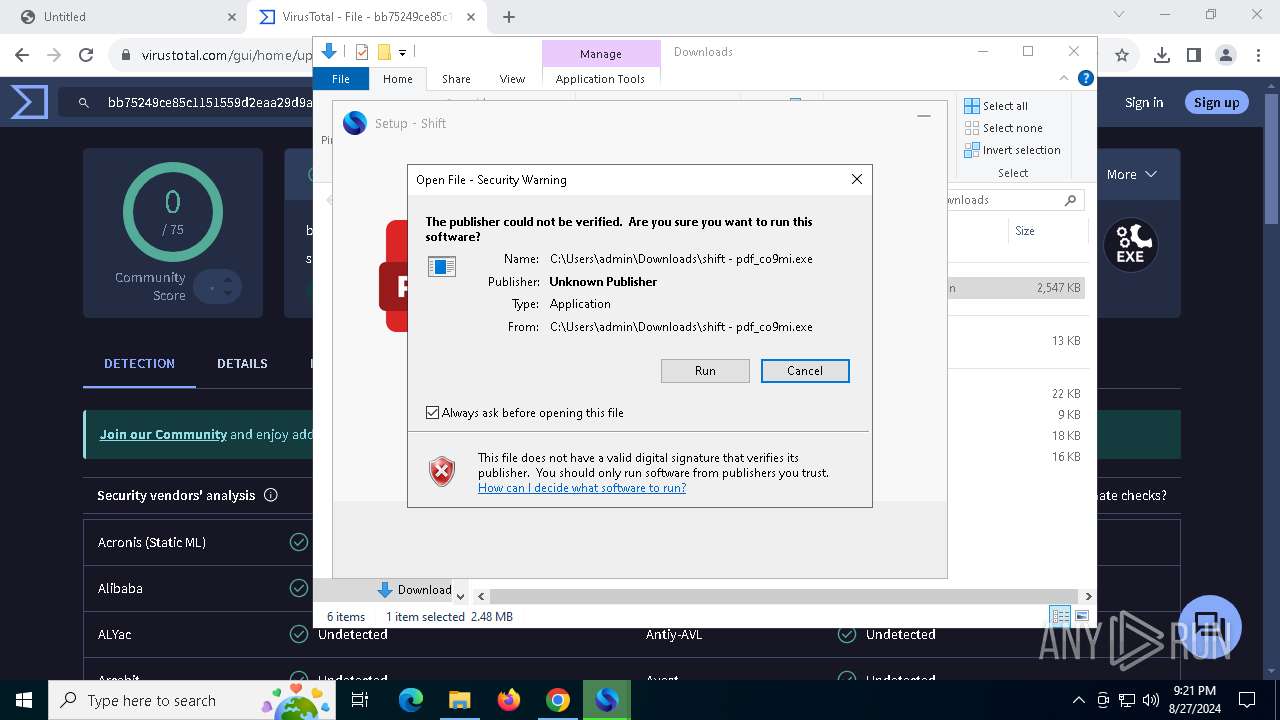1280x720 pixels.
Task: Click the Explorer search magnifier icon
Action: (1071, 200)
